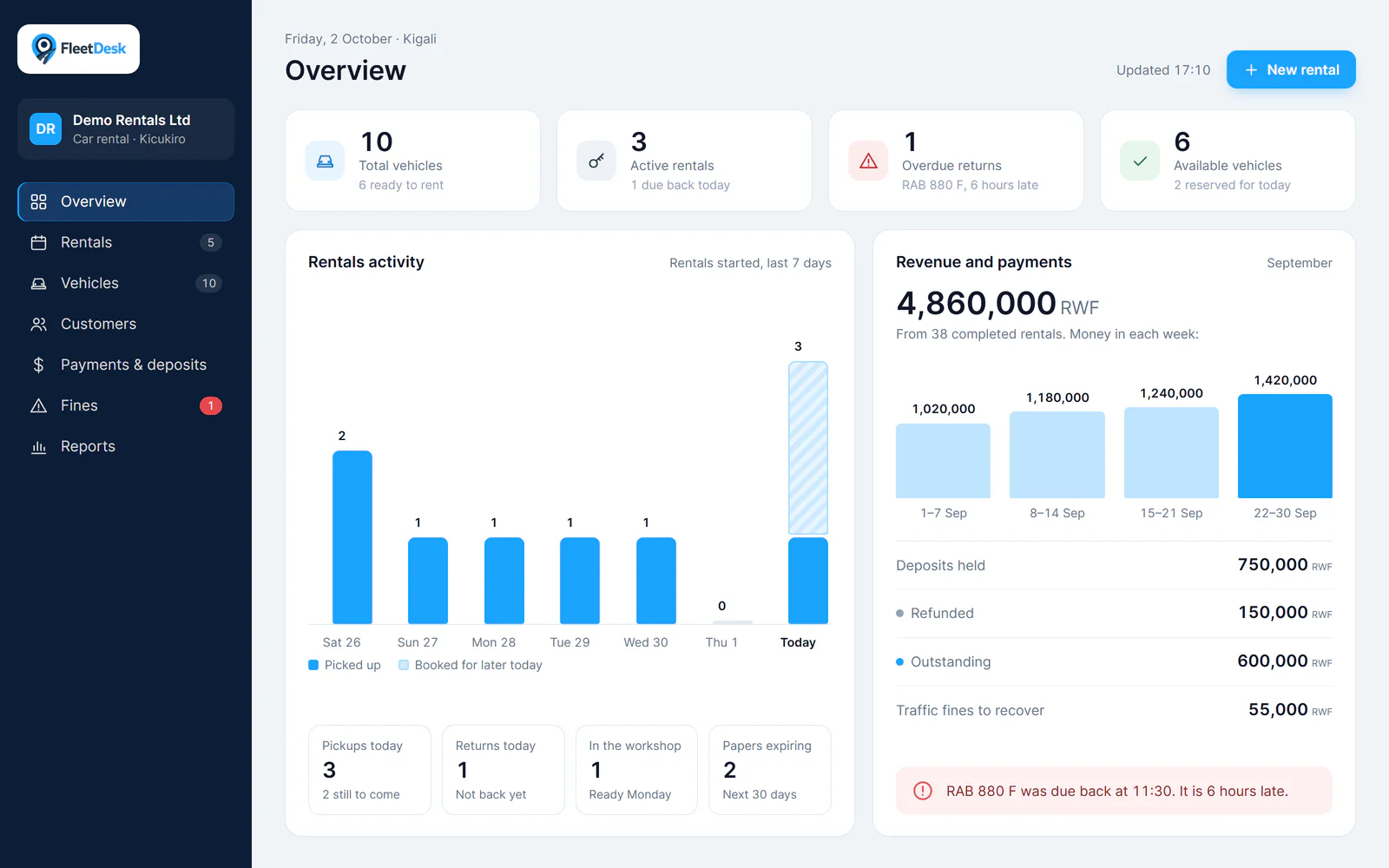Click the Deposits held 750,000 value
This screenshot has width=1389, height=868.
tap(1285, 565)
